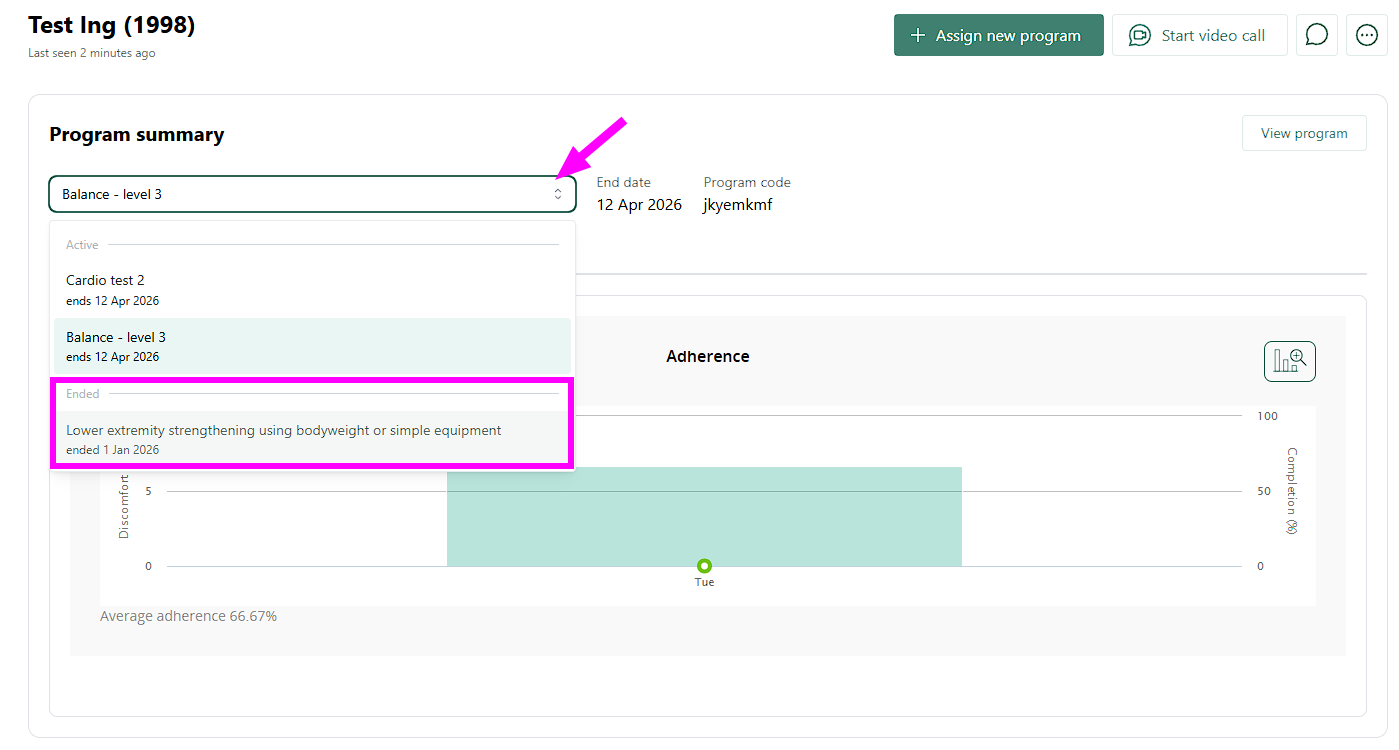Click the View program button
This screenshot has height=750, width=1399.
(x=1304, y=133)
